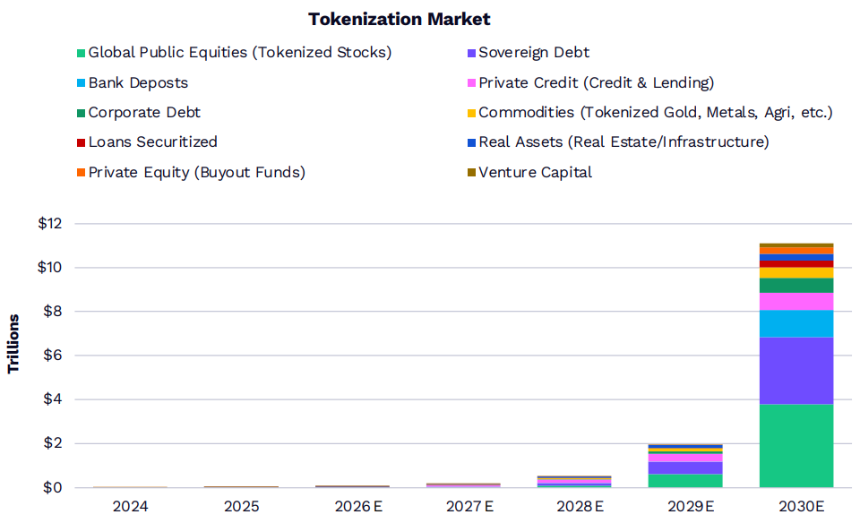Click the green segment of the 2030E bar
The width and height of the screenshot is (860, 523).
click(796, 445)
